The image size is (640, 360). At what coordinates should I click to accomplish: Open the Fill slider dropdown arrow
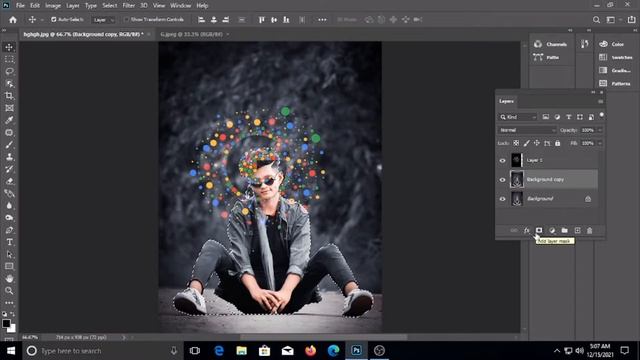tap(600, 143)
